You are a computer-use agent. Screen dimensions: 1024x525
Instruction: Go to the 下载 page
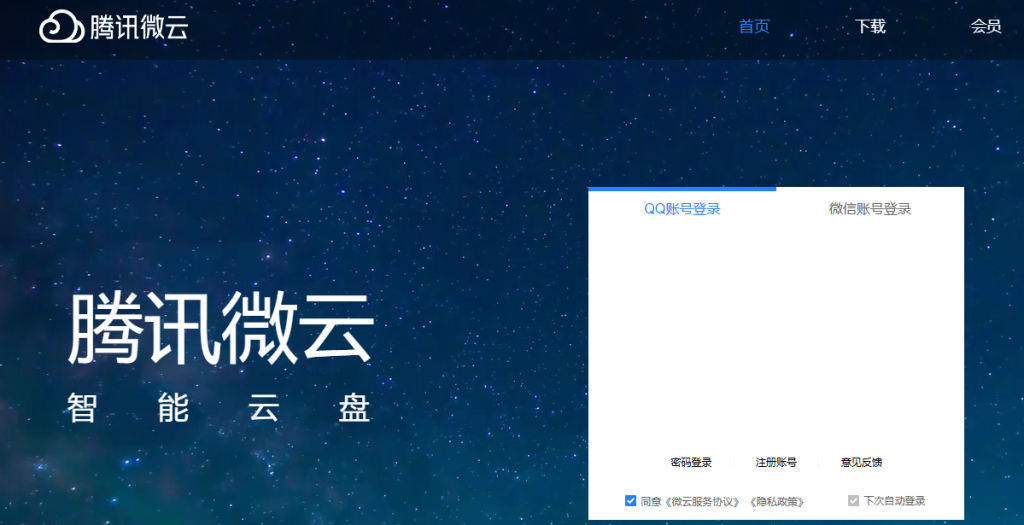tap(871, 26)
